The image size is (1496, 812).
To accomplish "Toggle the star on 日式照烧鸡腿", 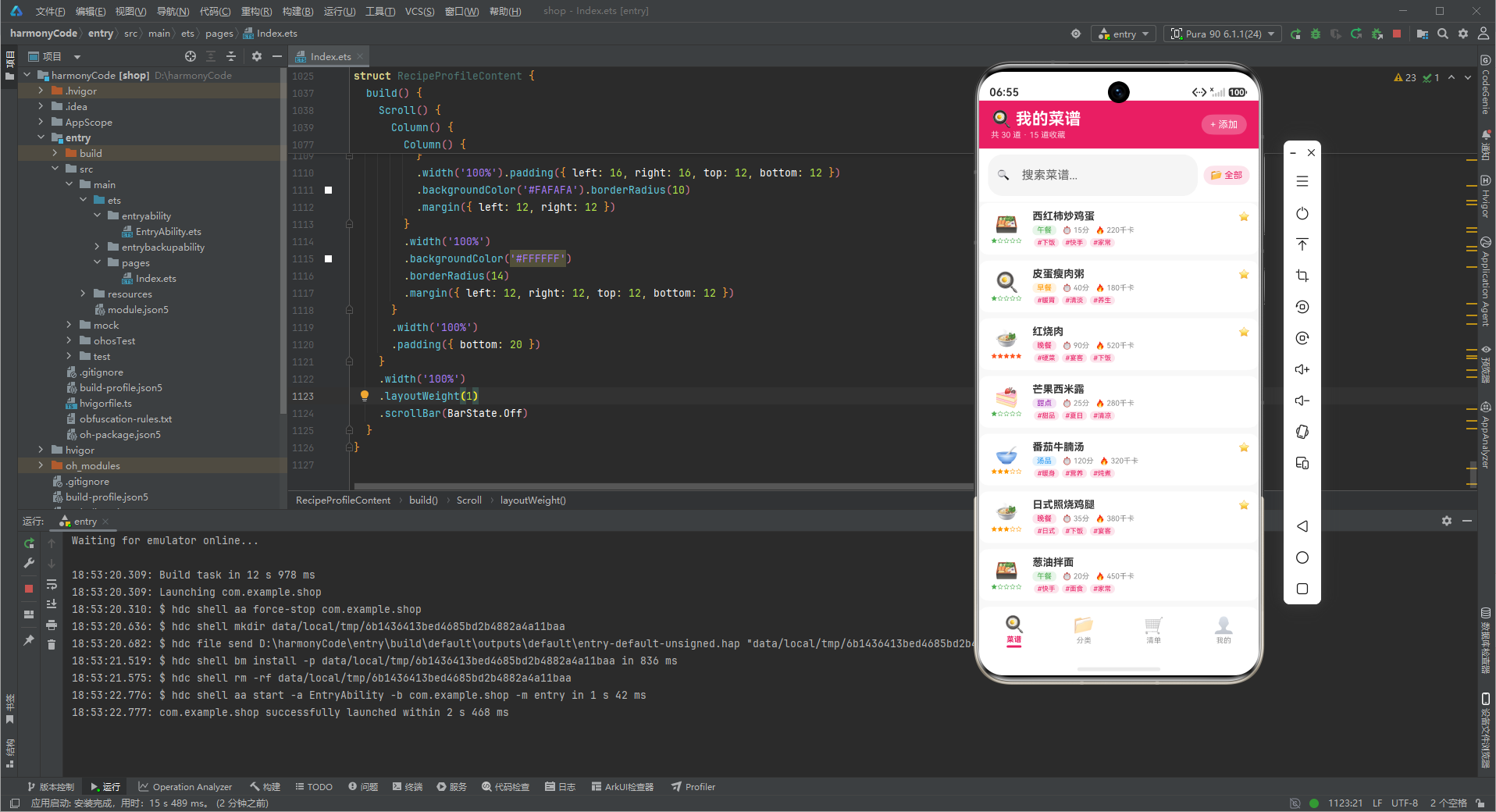I will pos(1244,506).
